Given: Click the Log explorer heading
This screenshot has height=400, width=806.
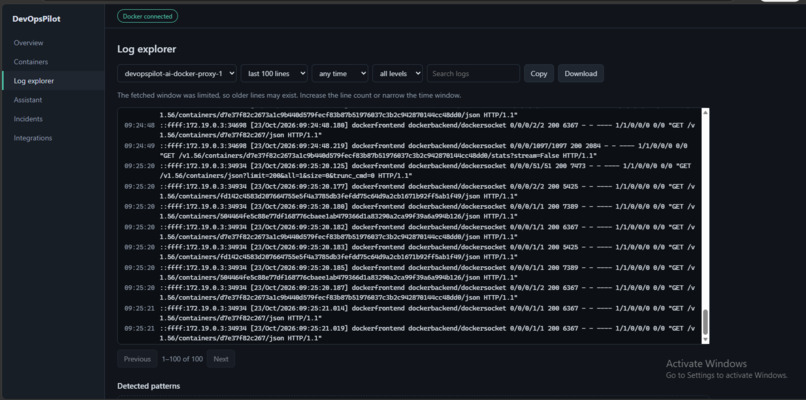Looking at the screenshot, I should tap(146, 49).
